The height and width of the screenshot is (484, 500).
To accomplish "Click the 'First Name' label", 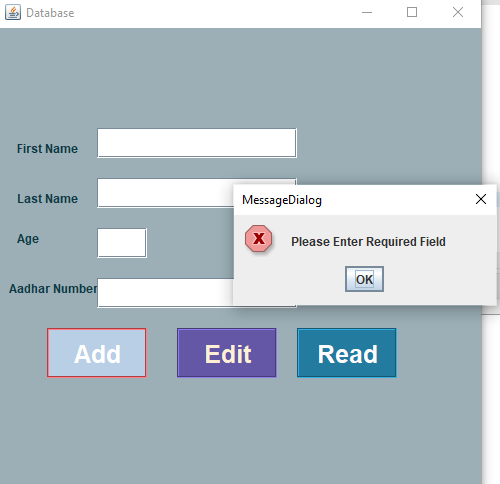I will [x=47, y=149].
